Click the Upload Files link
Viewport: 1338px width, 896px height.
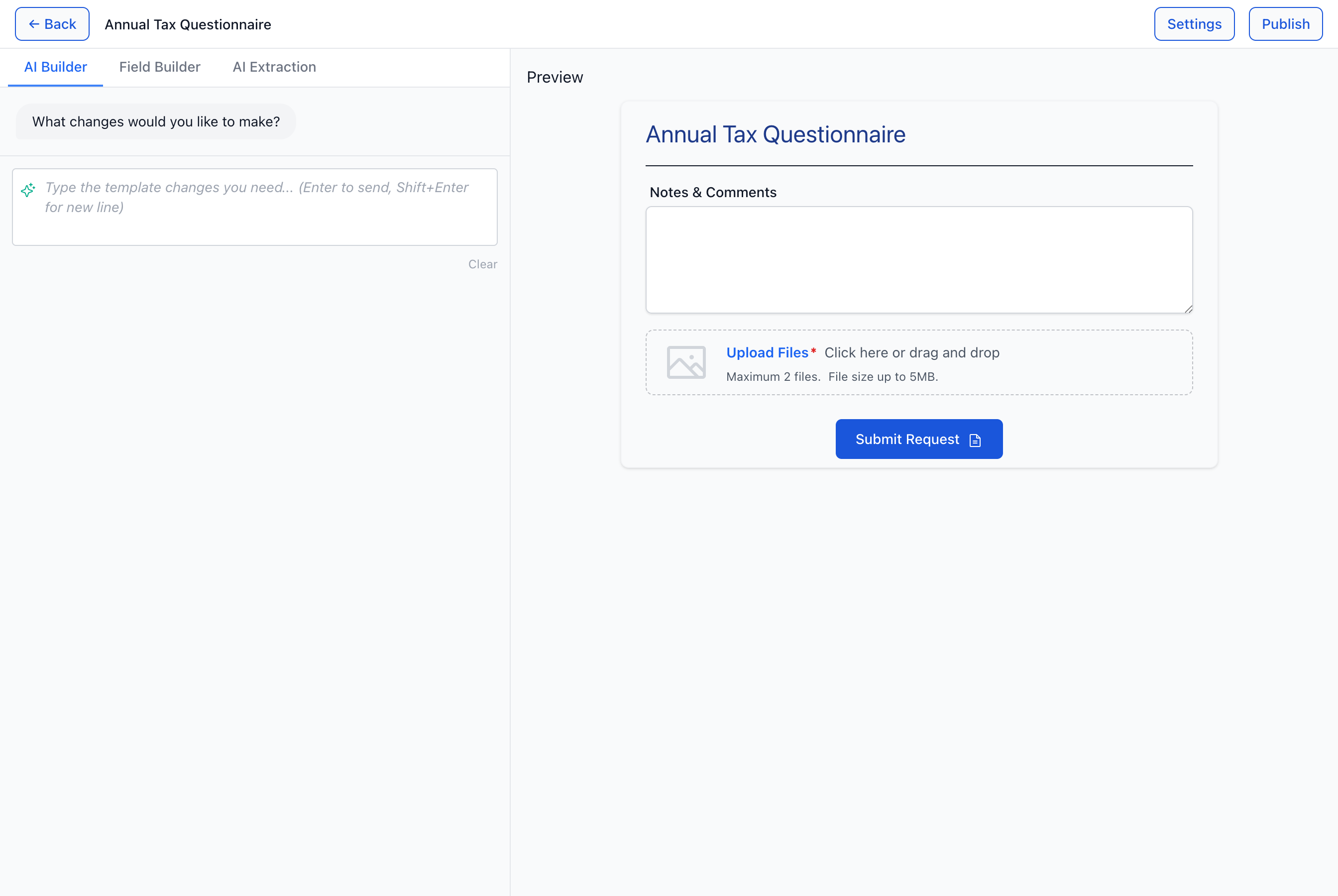click(x=767, y=352)
